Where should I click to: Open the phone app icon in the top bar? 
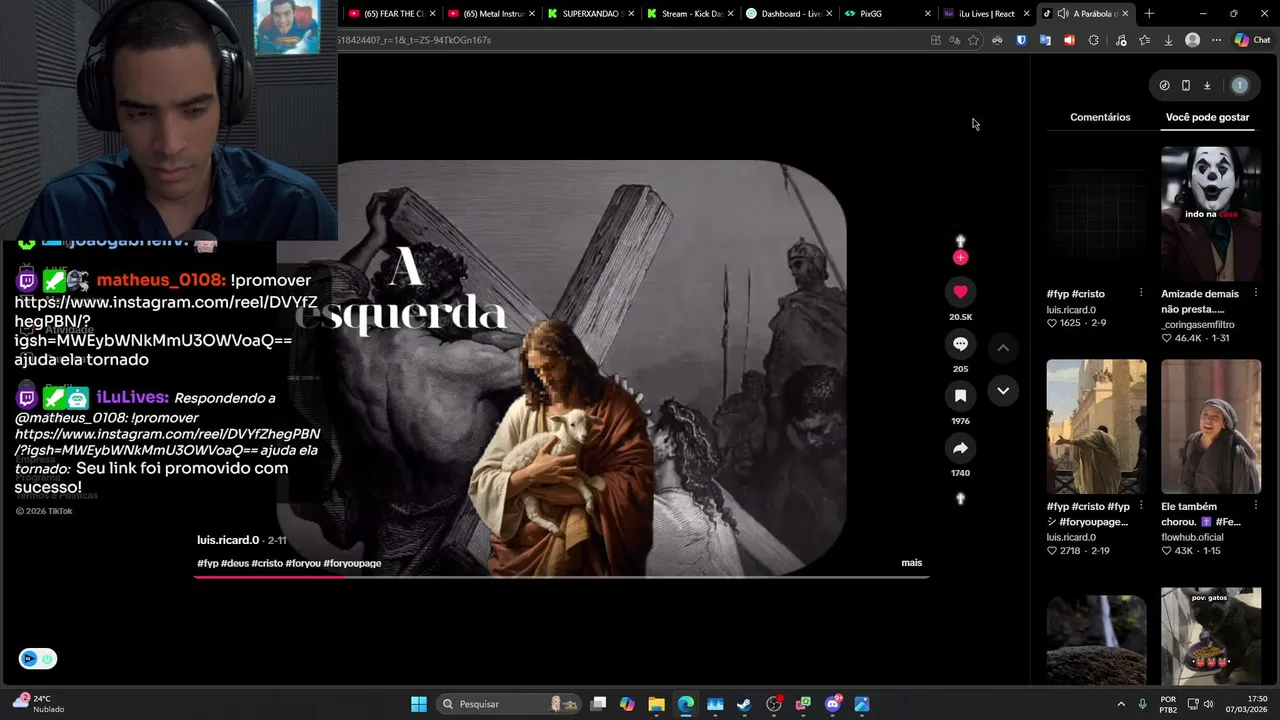tap(1186, 86)
